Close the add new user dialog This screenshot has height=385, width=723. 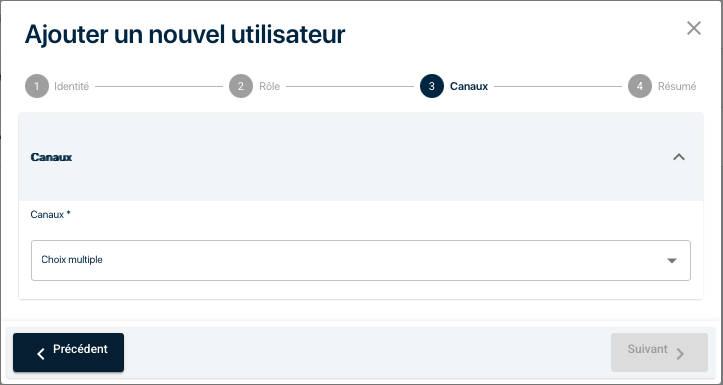coord(693,28)
